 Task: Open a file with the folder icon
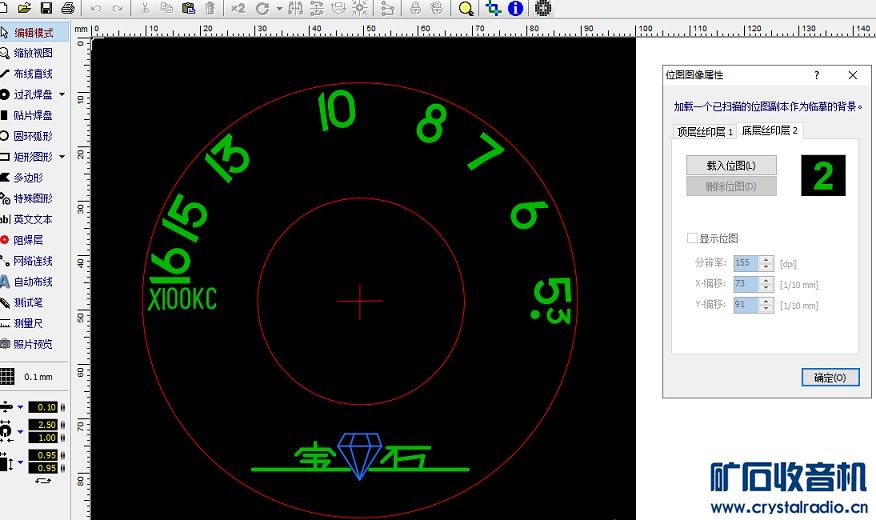point(24,8)
